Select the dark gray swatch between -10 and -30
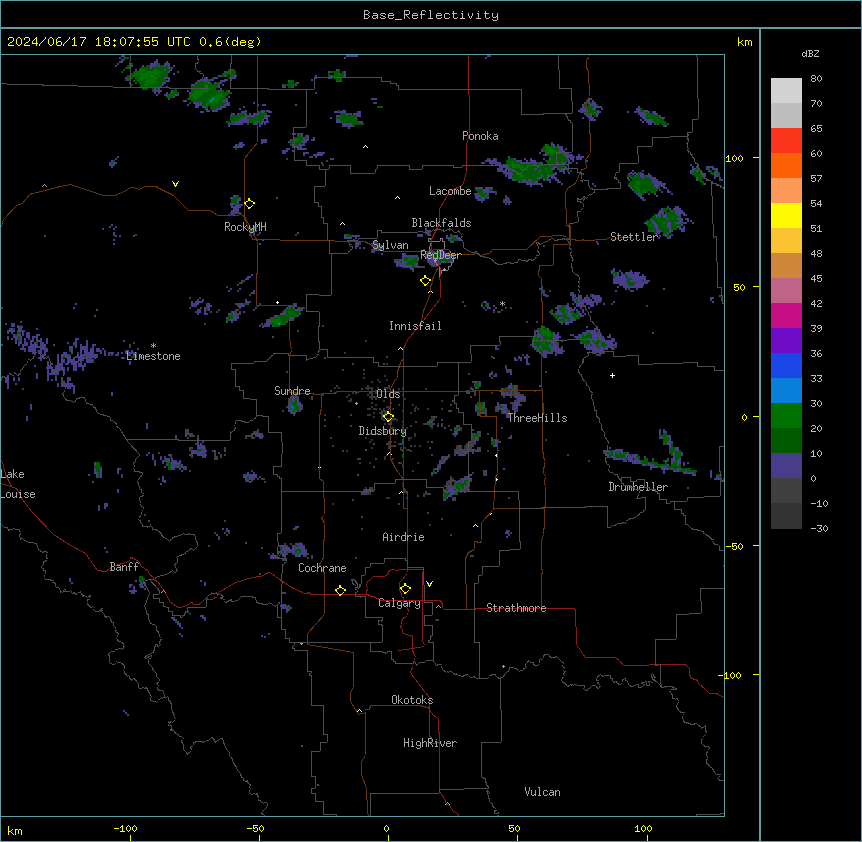 786,516
